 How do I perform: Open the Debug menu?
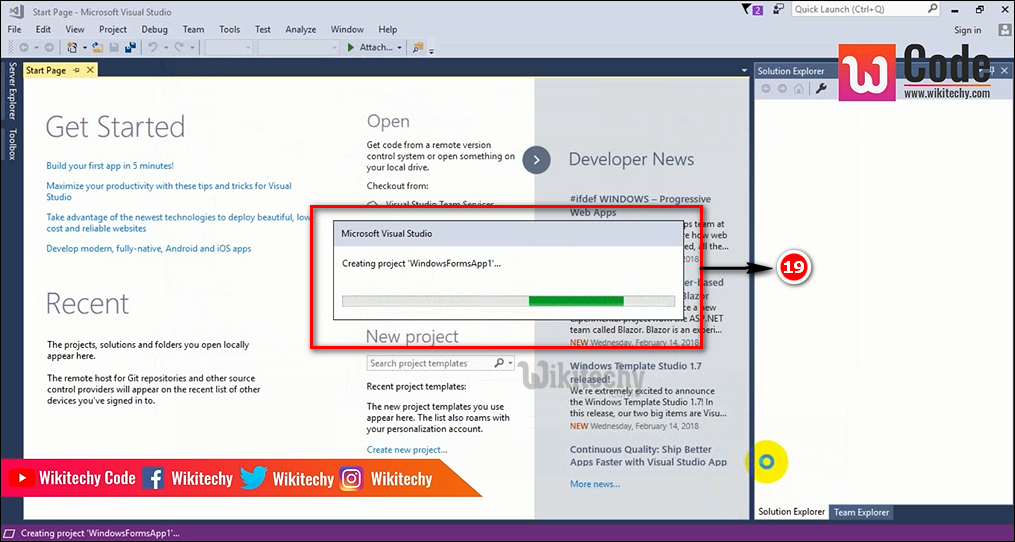(x=154, y=29)
